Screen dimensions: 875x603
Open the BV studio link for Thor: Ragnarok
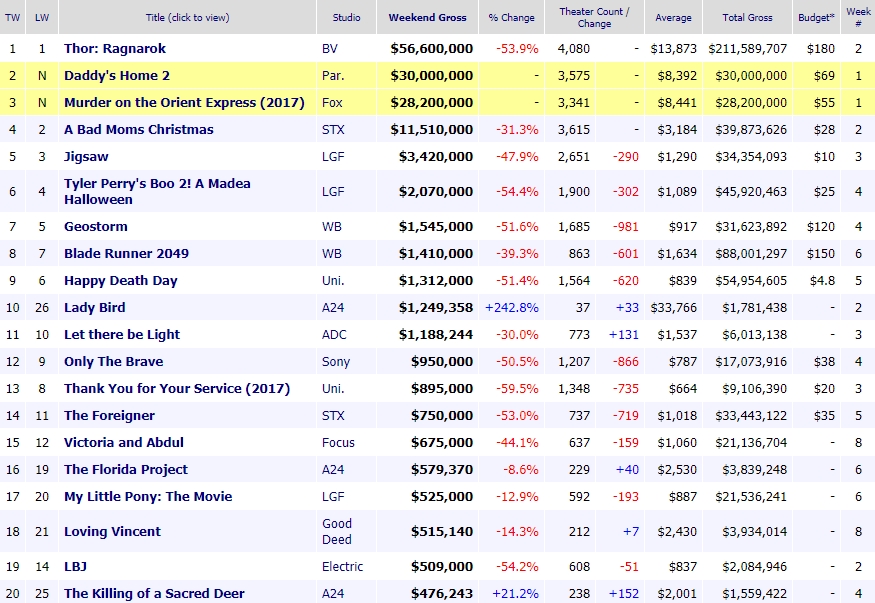(x=330, y=49)
